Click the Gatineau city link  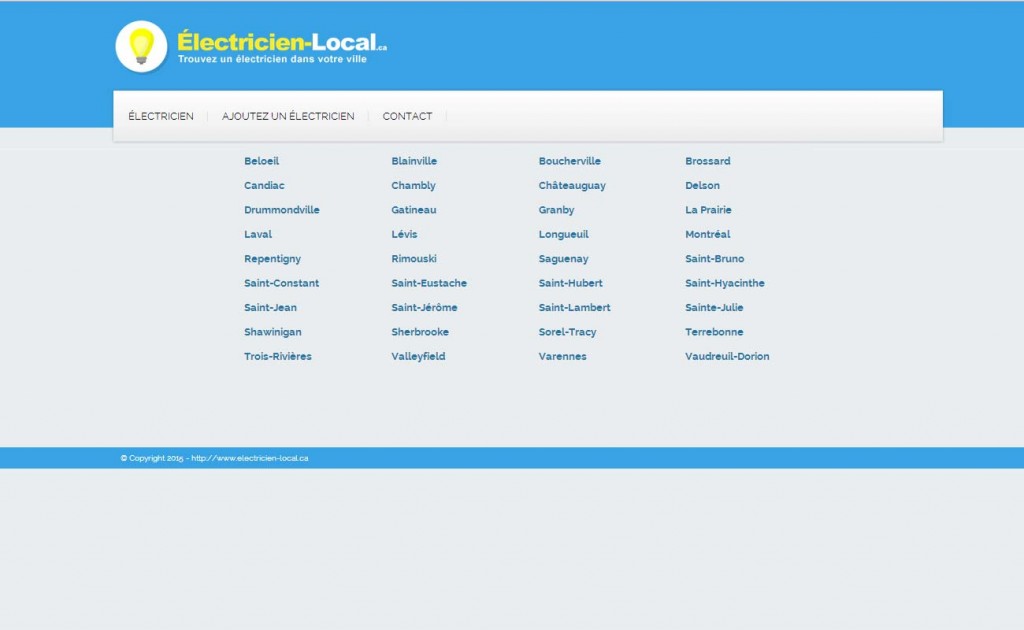click(413, 210)
